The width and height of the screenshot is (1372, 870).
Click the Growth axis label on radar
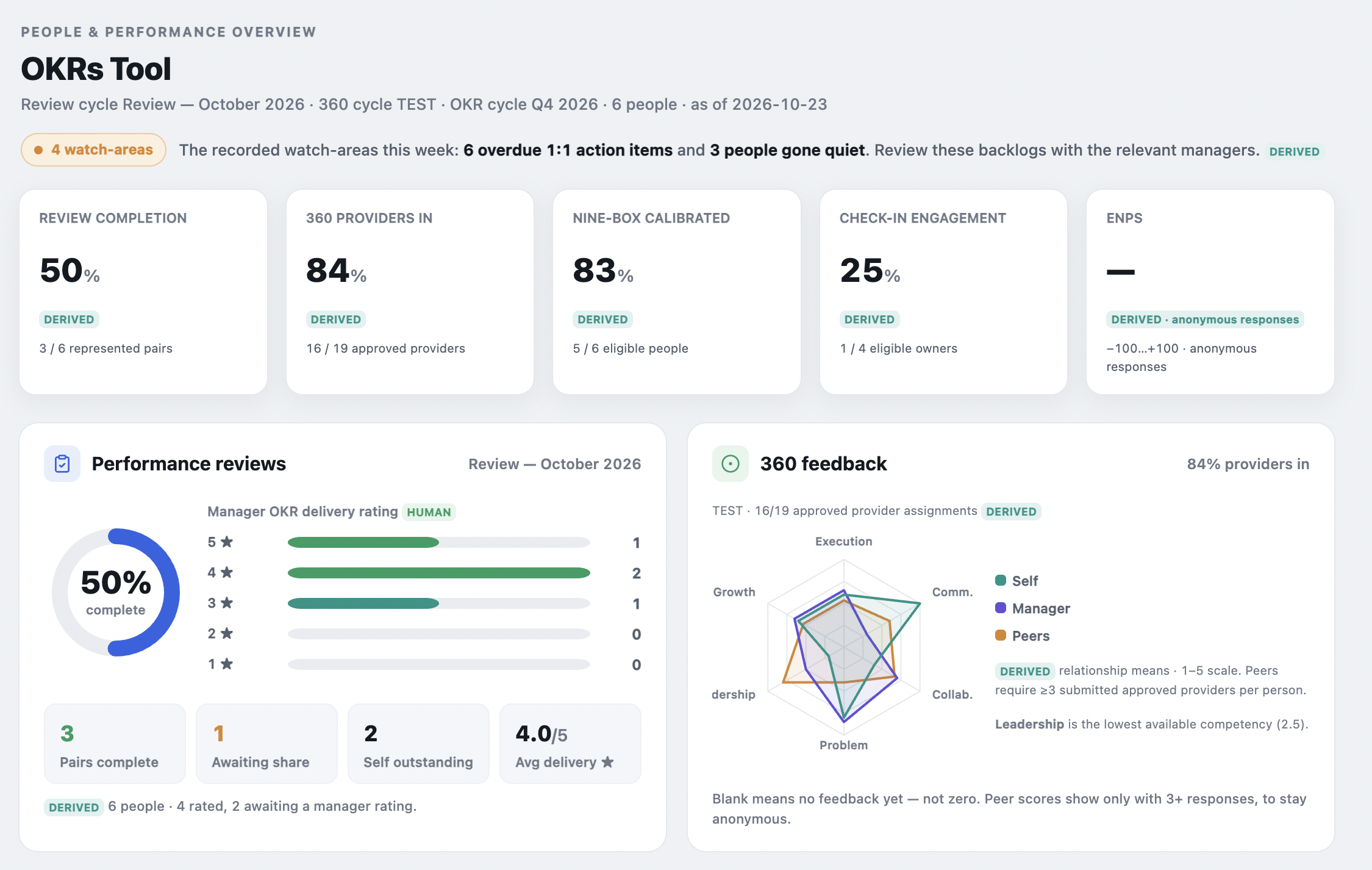(734, 592)
